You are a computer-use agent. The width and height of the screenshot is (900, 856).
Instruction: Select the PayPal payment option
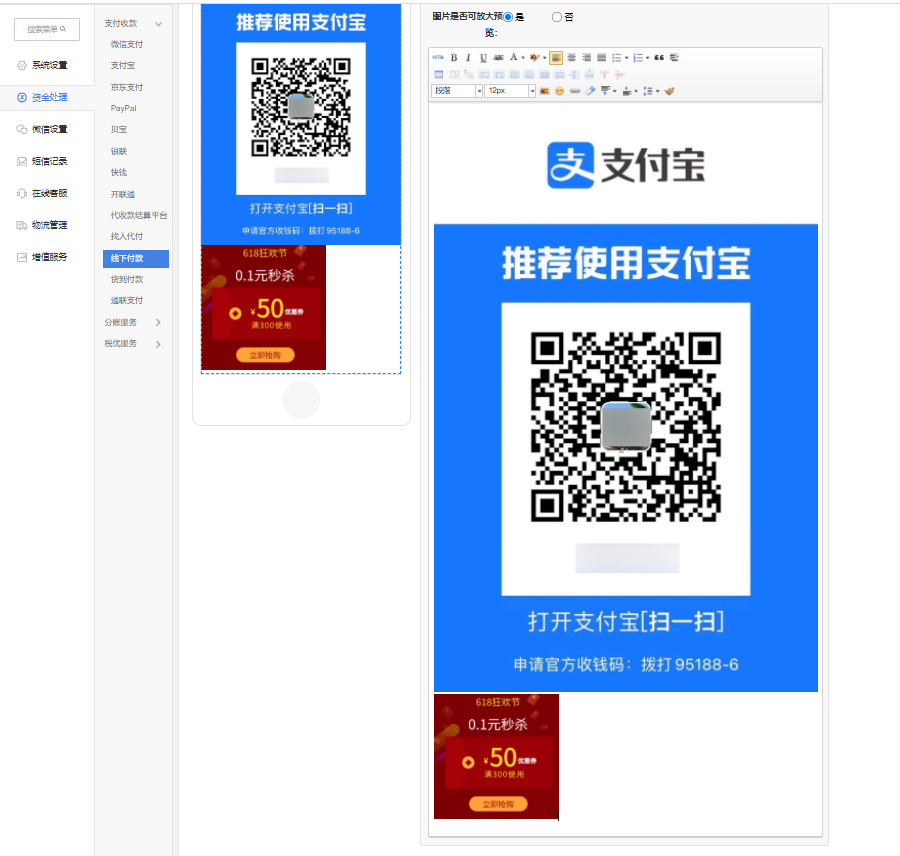point(124,108)
